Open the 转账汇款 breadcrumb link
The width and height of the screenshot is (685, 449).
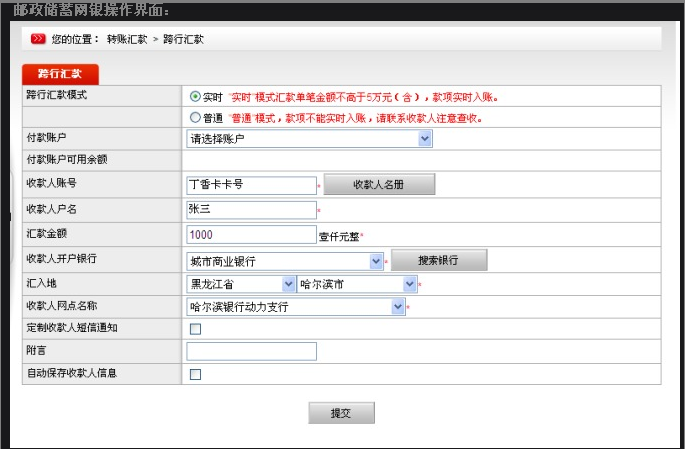tap(126, 39)
